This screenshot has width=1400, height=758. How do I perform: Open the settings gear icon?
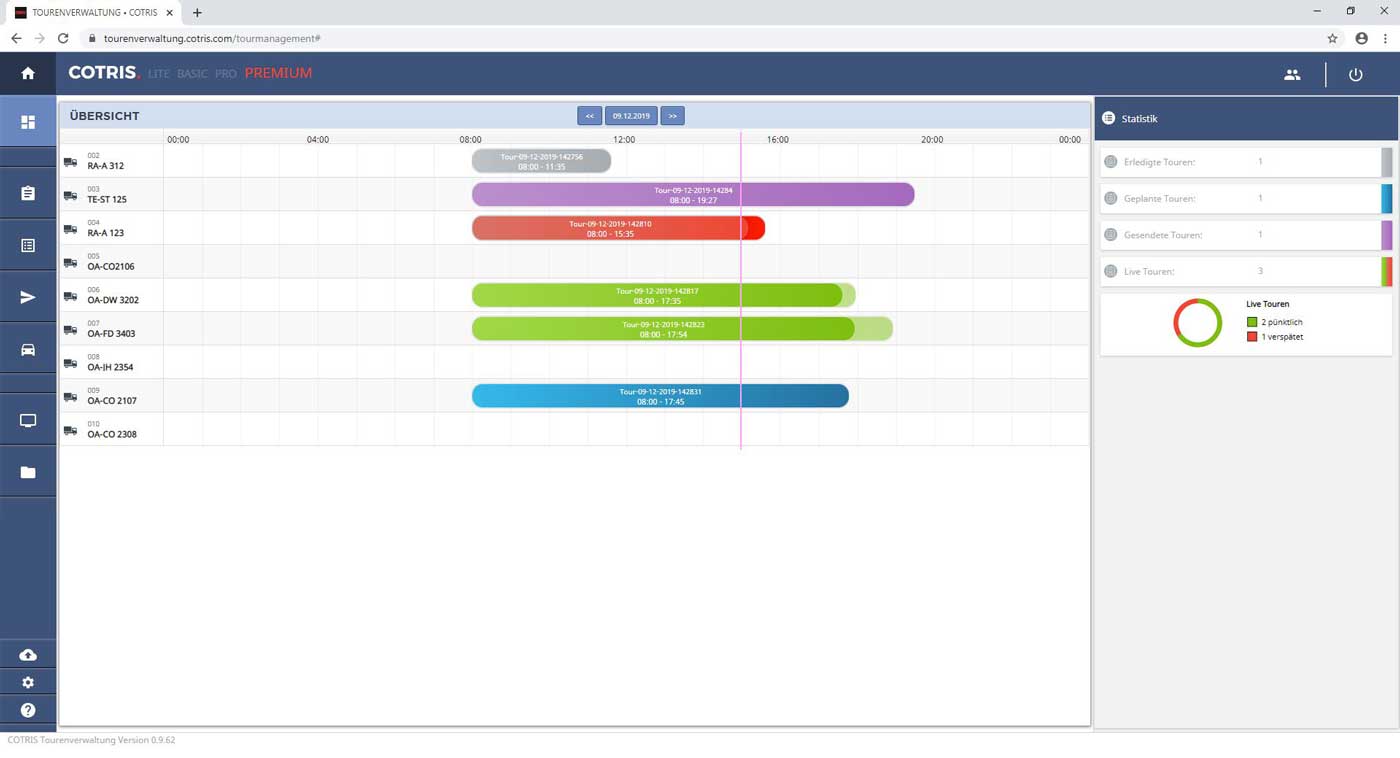pyautogui.click(x=28, y=682)
